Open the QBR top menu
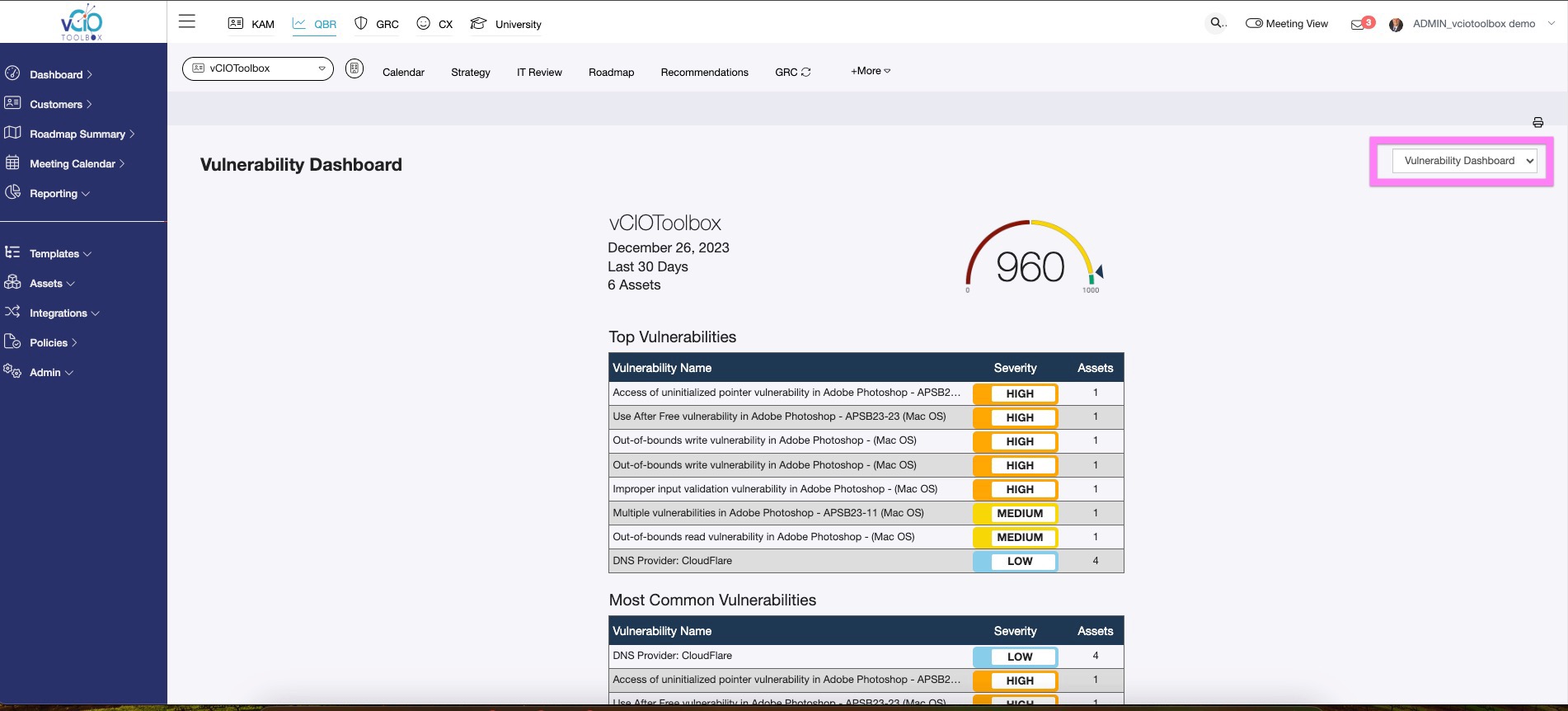The width and height of the screenshot is (1568, 711). 326,24
